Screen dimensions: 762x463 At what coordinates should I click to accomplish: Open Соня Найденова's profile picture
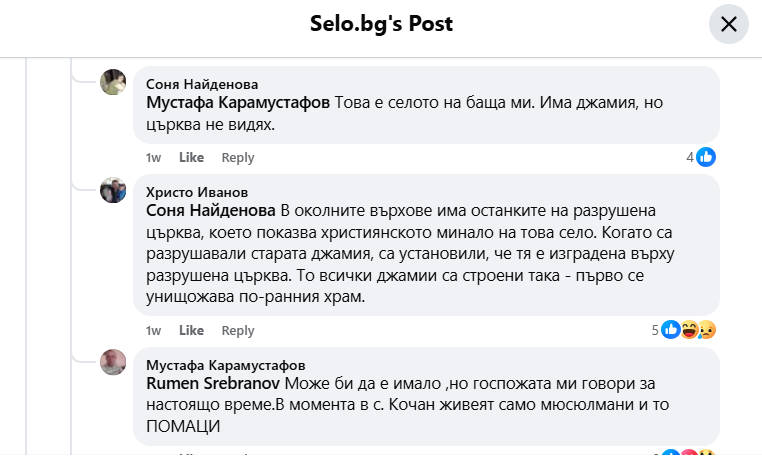[x=113, y=82]
